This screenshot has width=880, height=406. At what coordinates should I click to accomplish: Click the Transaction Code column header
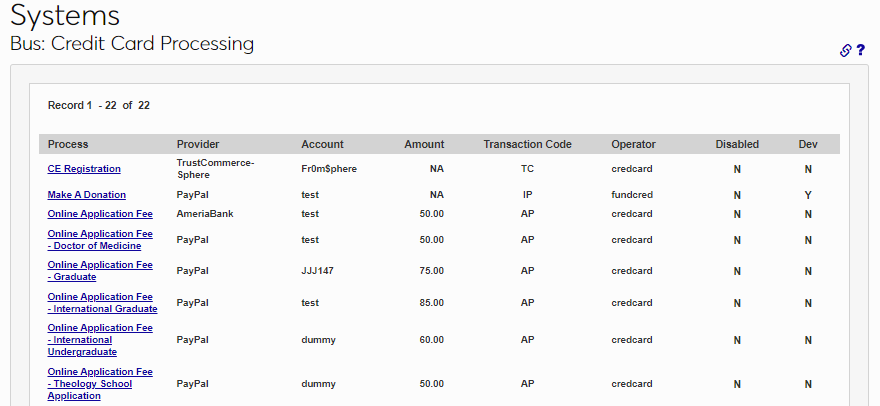tap(528, 144)
